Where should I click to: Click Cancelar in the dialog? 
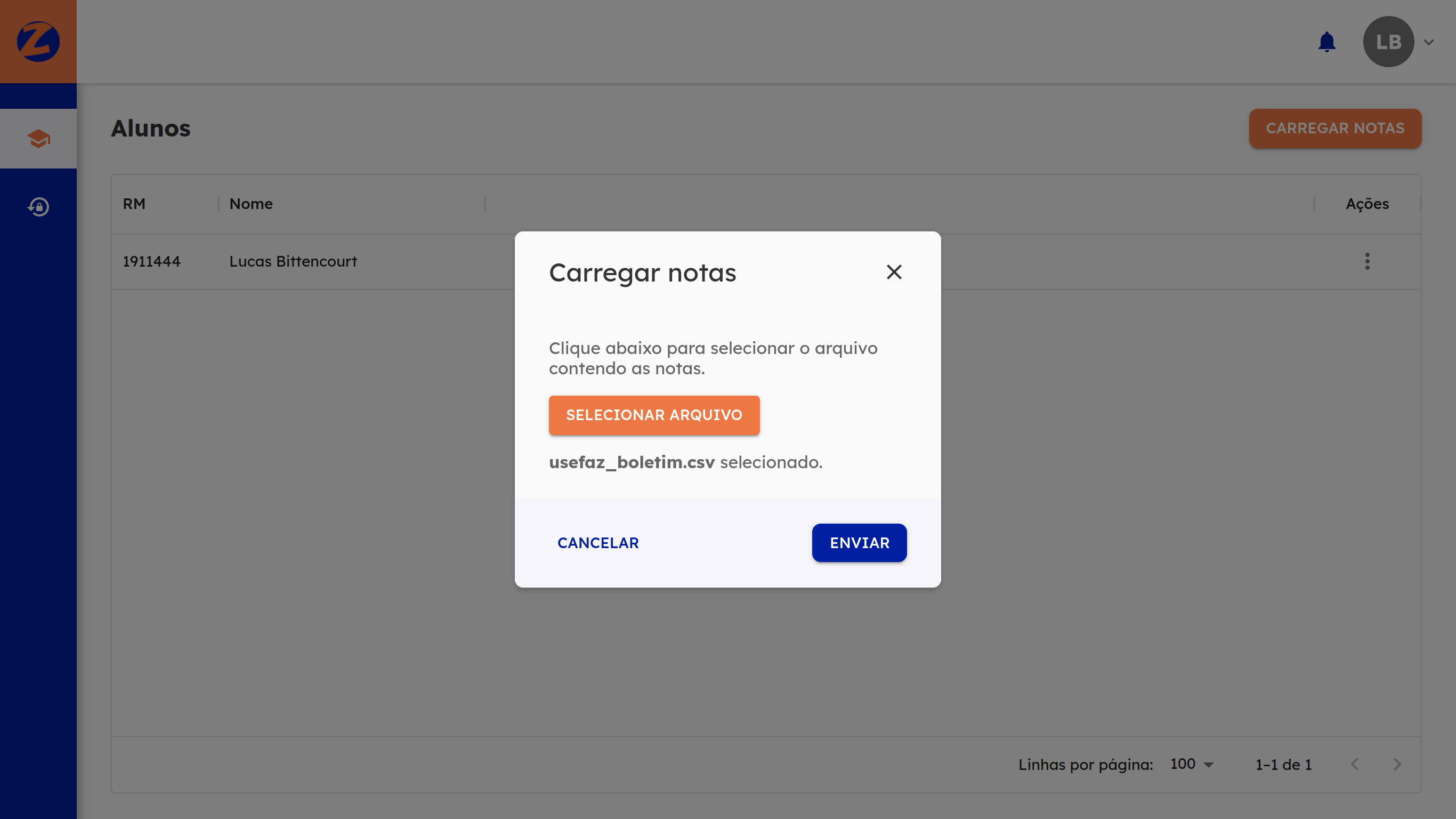[x=597, y=542]
